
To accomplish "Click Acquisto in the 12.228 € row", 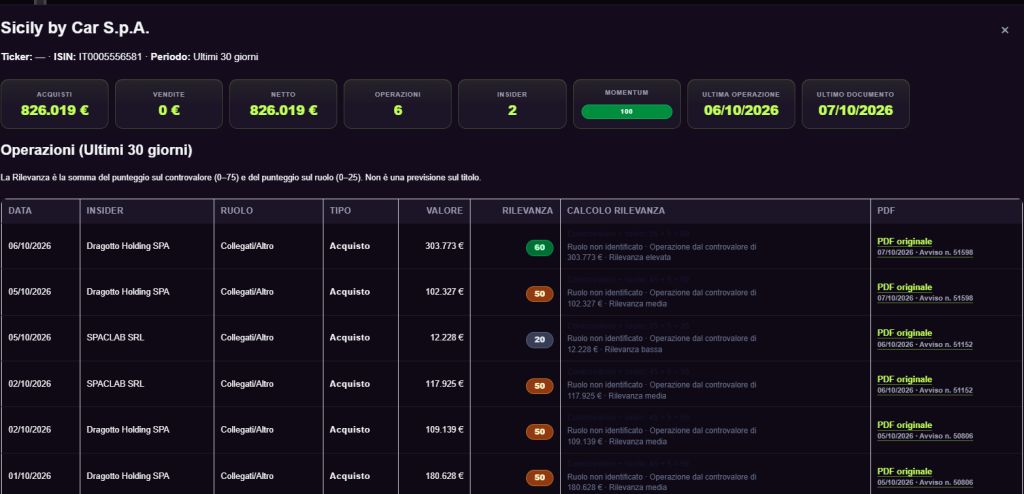I will pos(349,337).
